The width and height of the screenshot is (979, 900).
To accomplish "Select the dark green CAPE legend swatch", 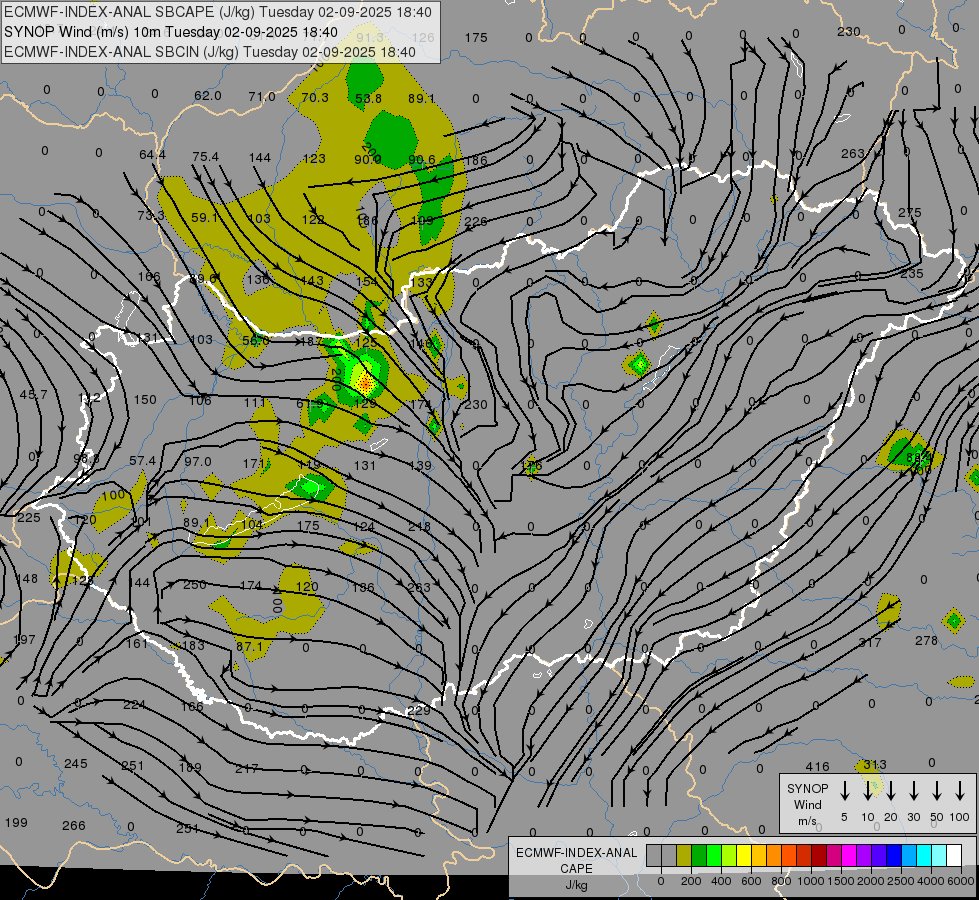I will pyautogui.click(x=699, y=855).
